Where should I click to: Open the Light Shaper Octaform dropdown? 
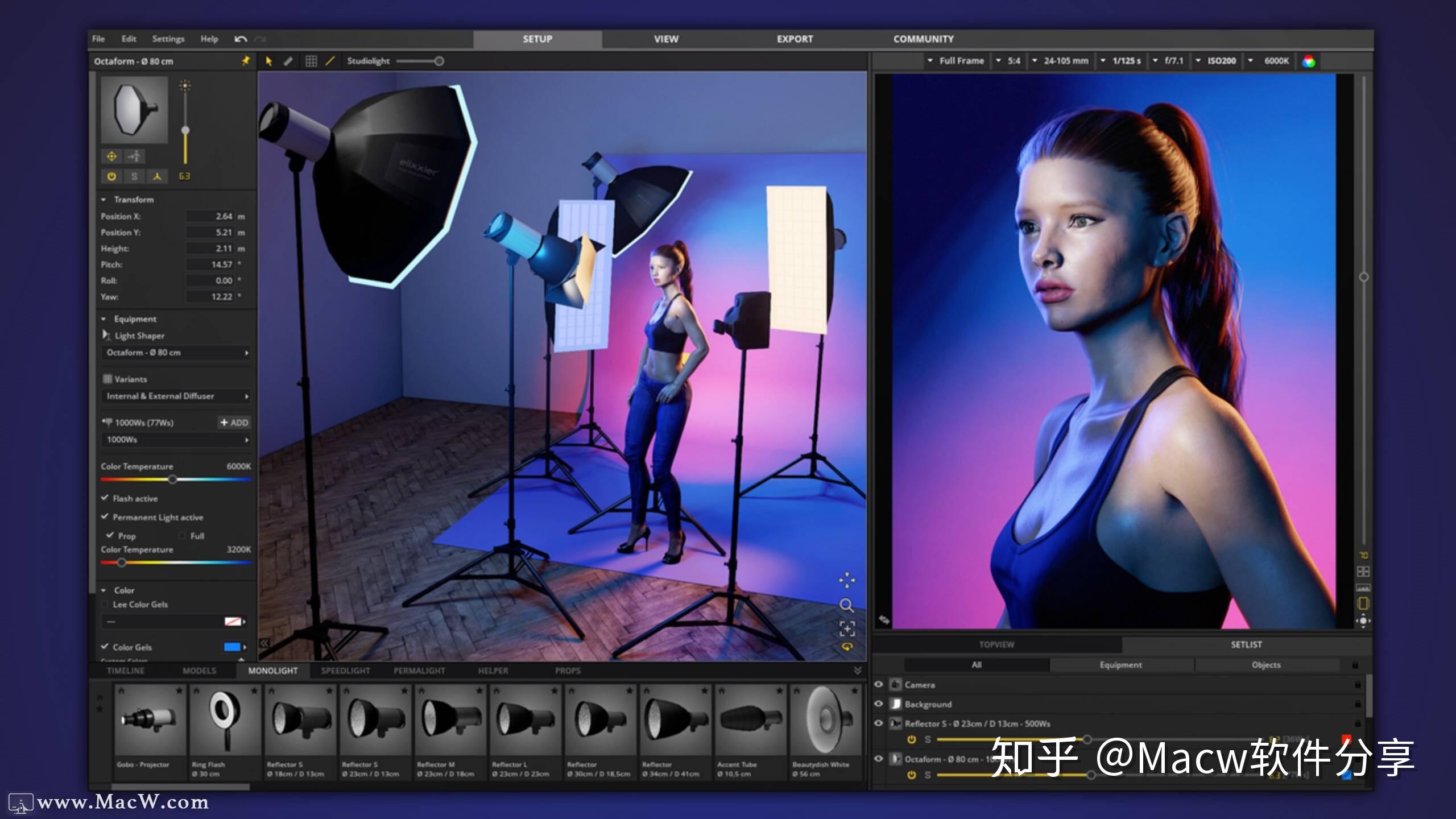click(175, 353)
